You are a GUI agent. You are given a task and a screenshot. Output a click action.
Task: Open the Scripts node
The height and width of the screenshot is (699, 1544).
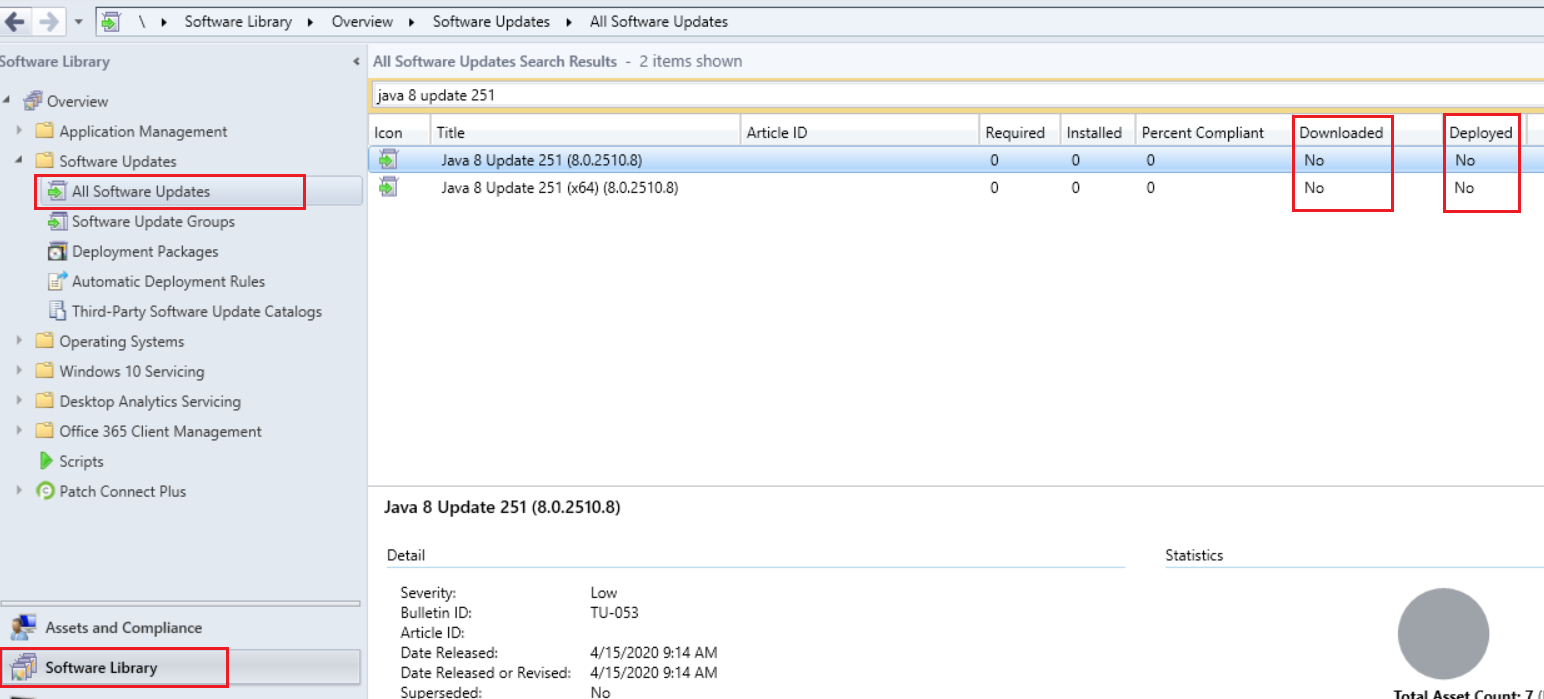[x=81, y=461]
